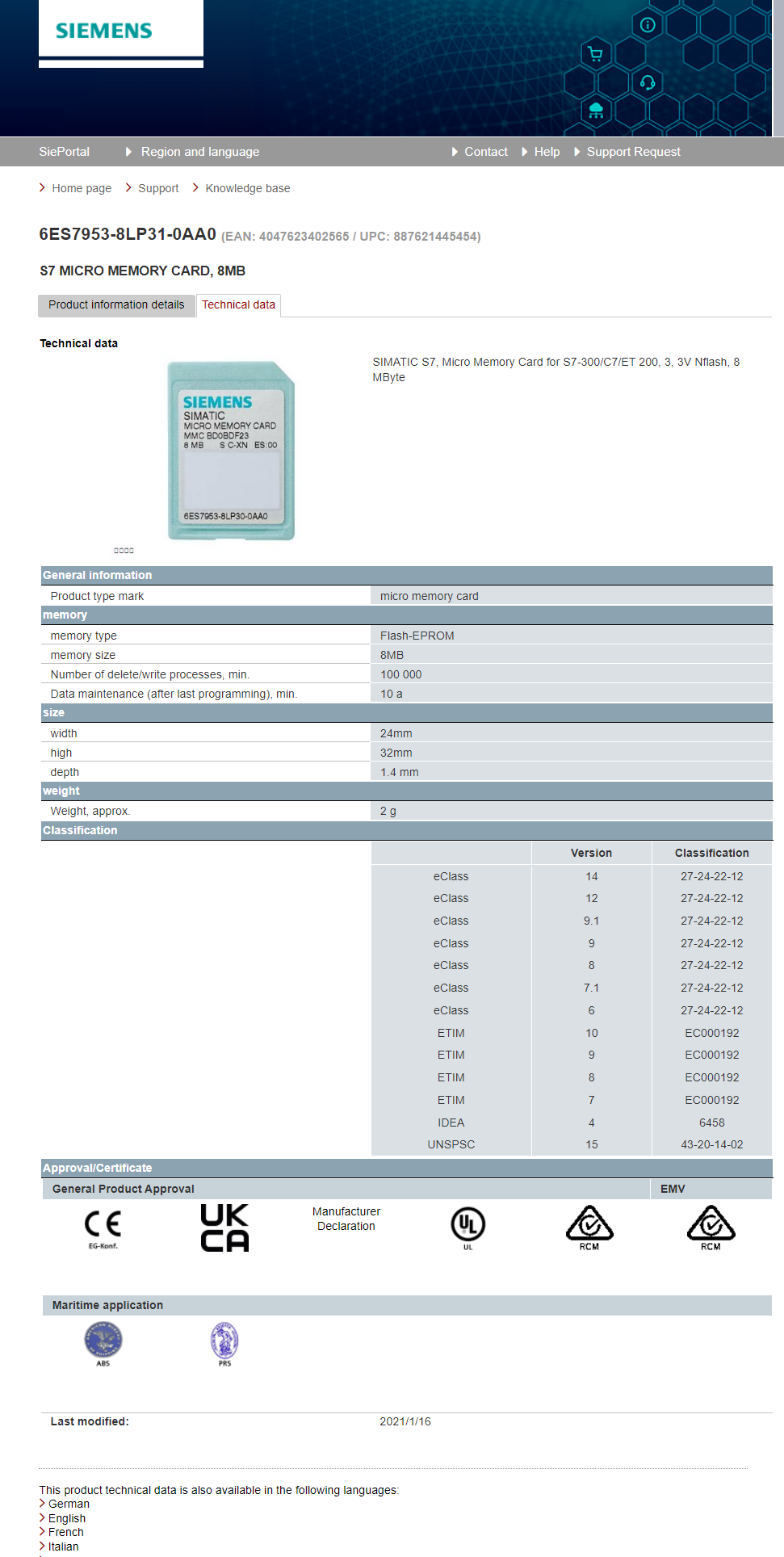Click the micro memory card product image
This screenshot has height=1557, width=784.
point(231,451)
